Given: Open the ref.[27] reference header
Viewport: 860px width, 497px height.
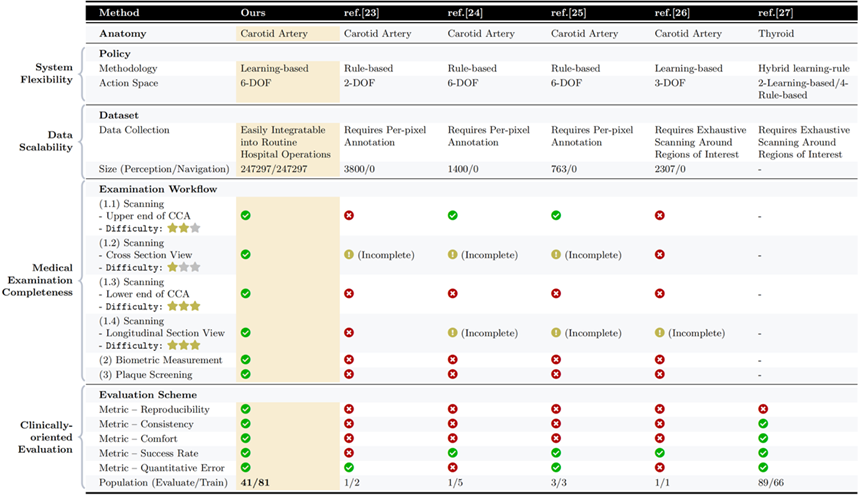Looking at the screenshot, I should pos(777,13).
